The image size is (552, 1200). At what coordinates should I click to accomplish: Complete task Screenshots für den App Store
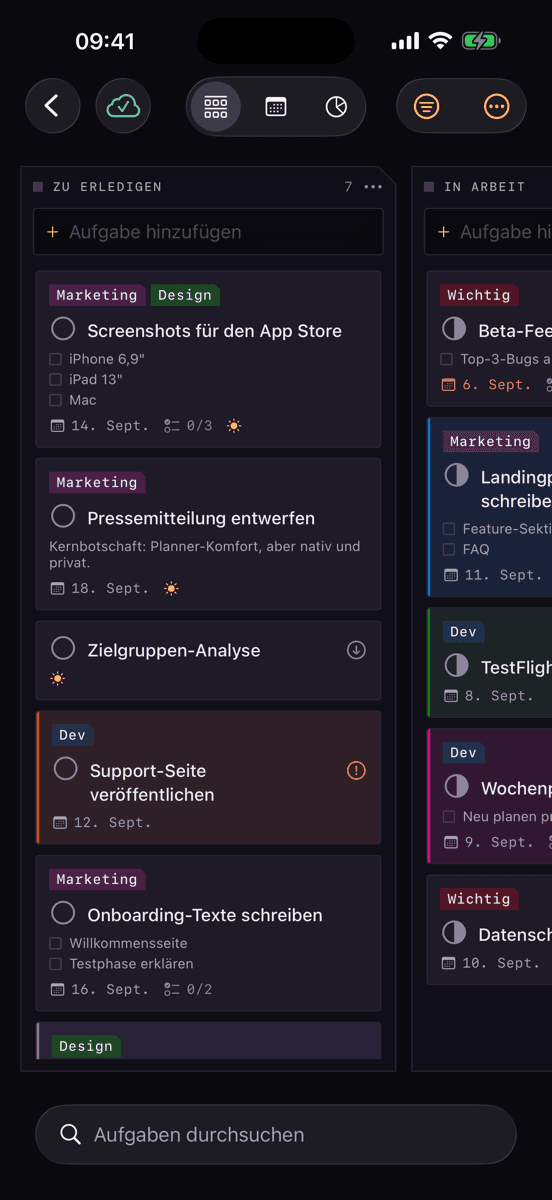[63, 329]
